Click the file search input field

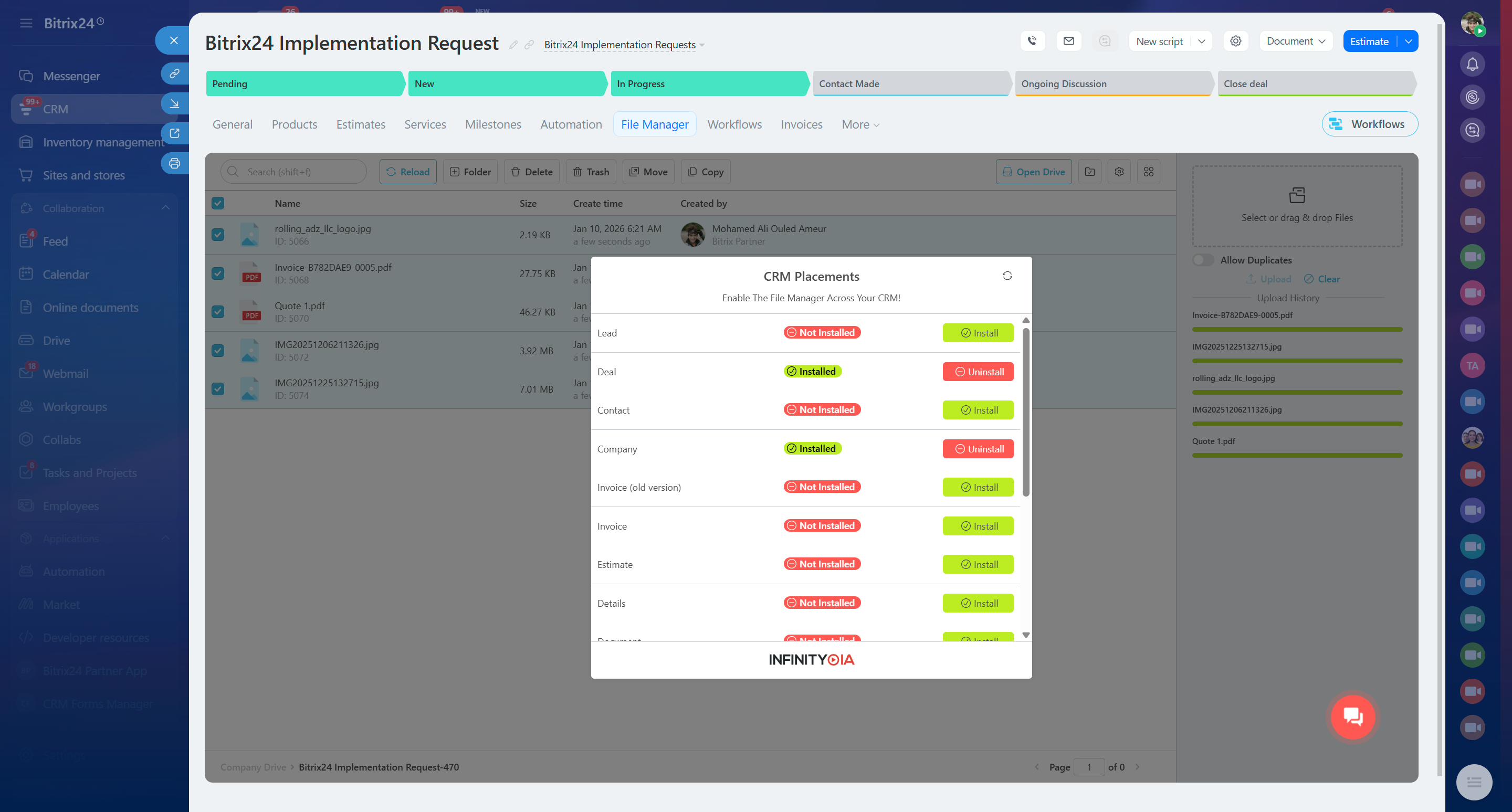point(299,172)
